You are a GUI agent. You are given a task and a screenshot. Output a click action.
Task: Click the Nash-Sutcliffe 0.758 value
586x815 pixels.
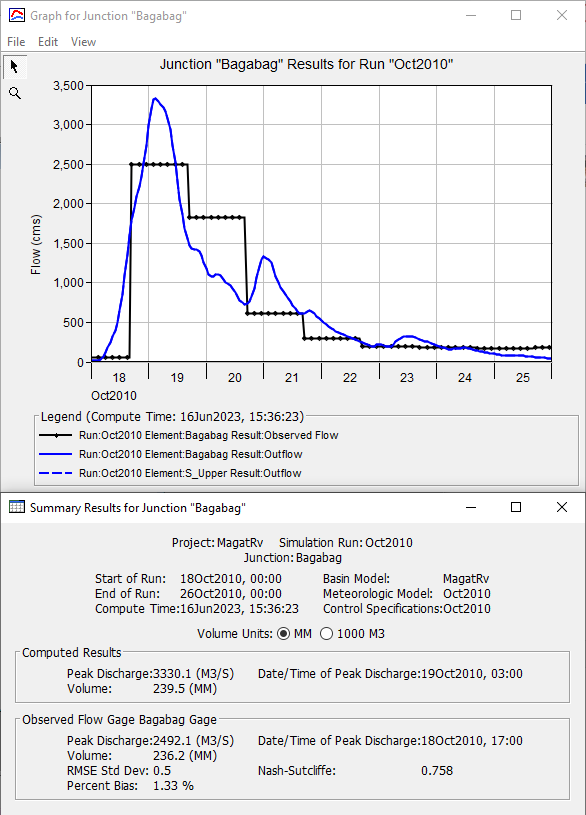437,771
